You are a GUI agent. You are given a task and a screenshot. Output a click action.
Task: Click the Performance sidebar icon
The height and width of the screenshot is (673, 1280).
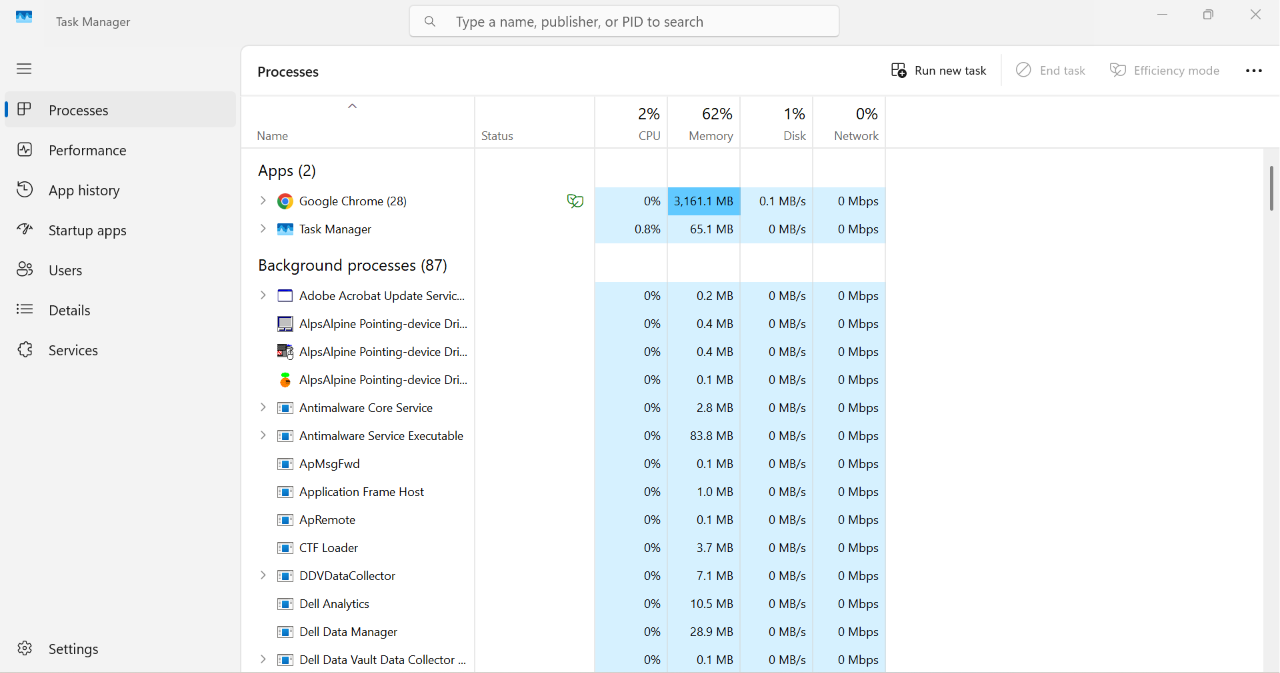(25, 150)
